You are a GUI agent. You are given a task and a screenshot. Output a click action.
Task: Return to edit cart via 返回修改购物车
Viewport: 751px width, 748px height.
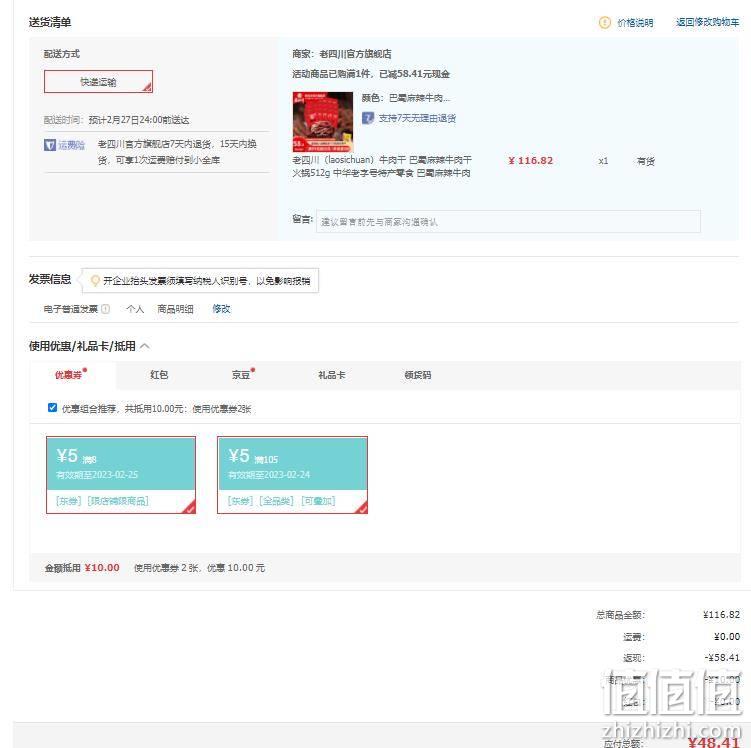point(707,22)
